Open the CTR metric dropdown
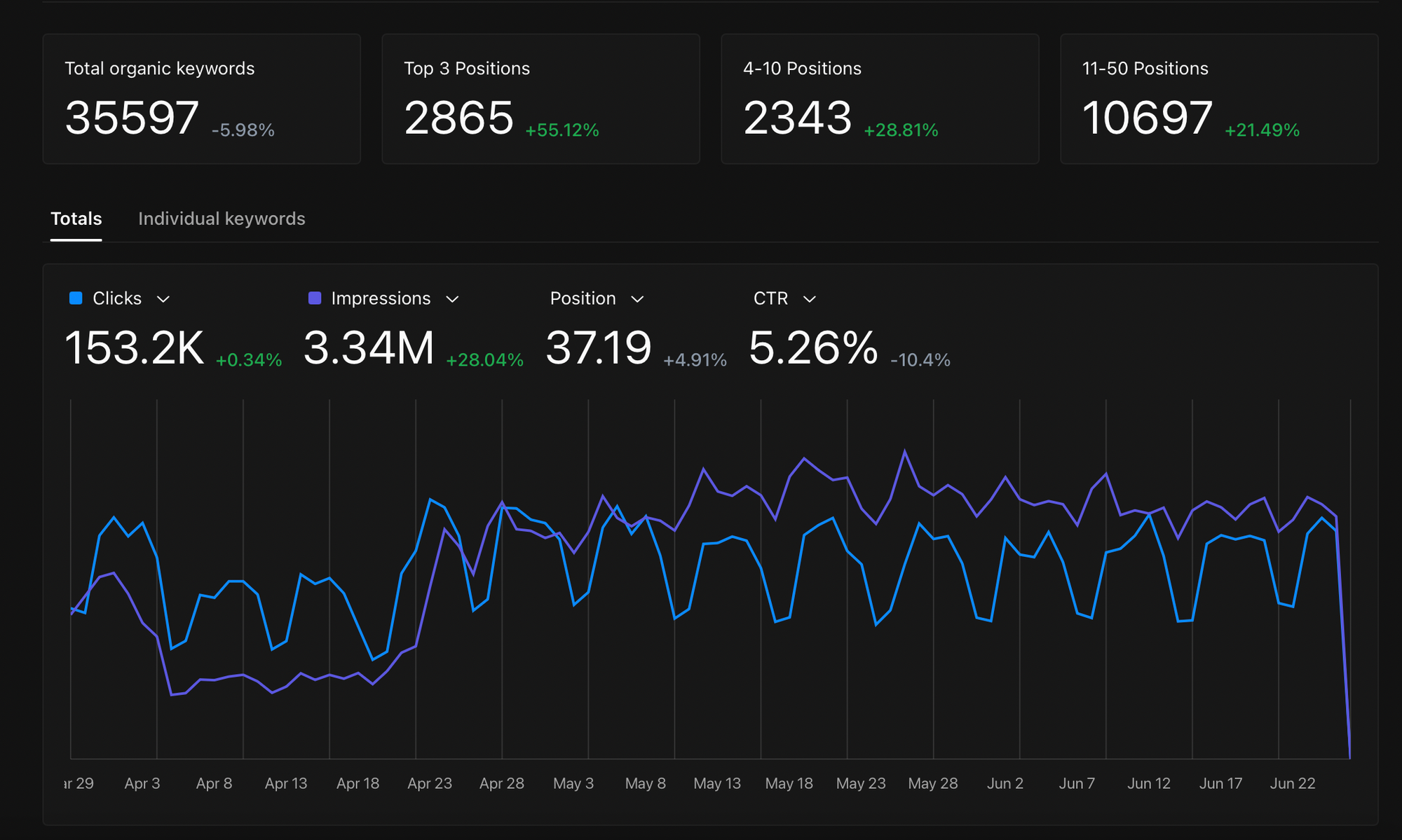This screenshot has height=840, width=1402. [x=810, y=298]
